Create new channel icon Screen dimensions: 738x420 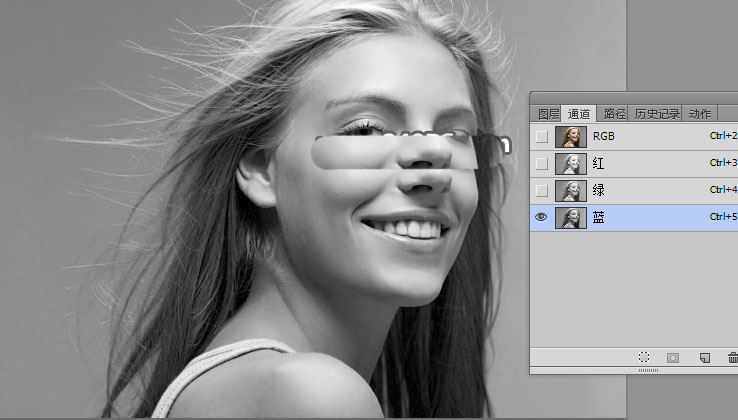pyautogui.click(x=705, y=358)
